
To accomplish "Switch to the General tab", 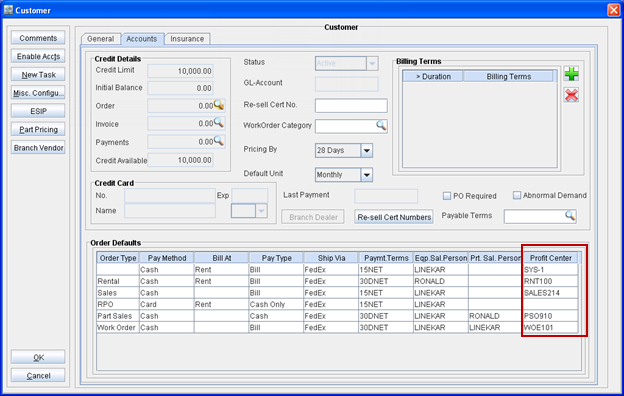I will point(101,39).
